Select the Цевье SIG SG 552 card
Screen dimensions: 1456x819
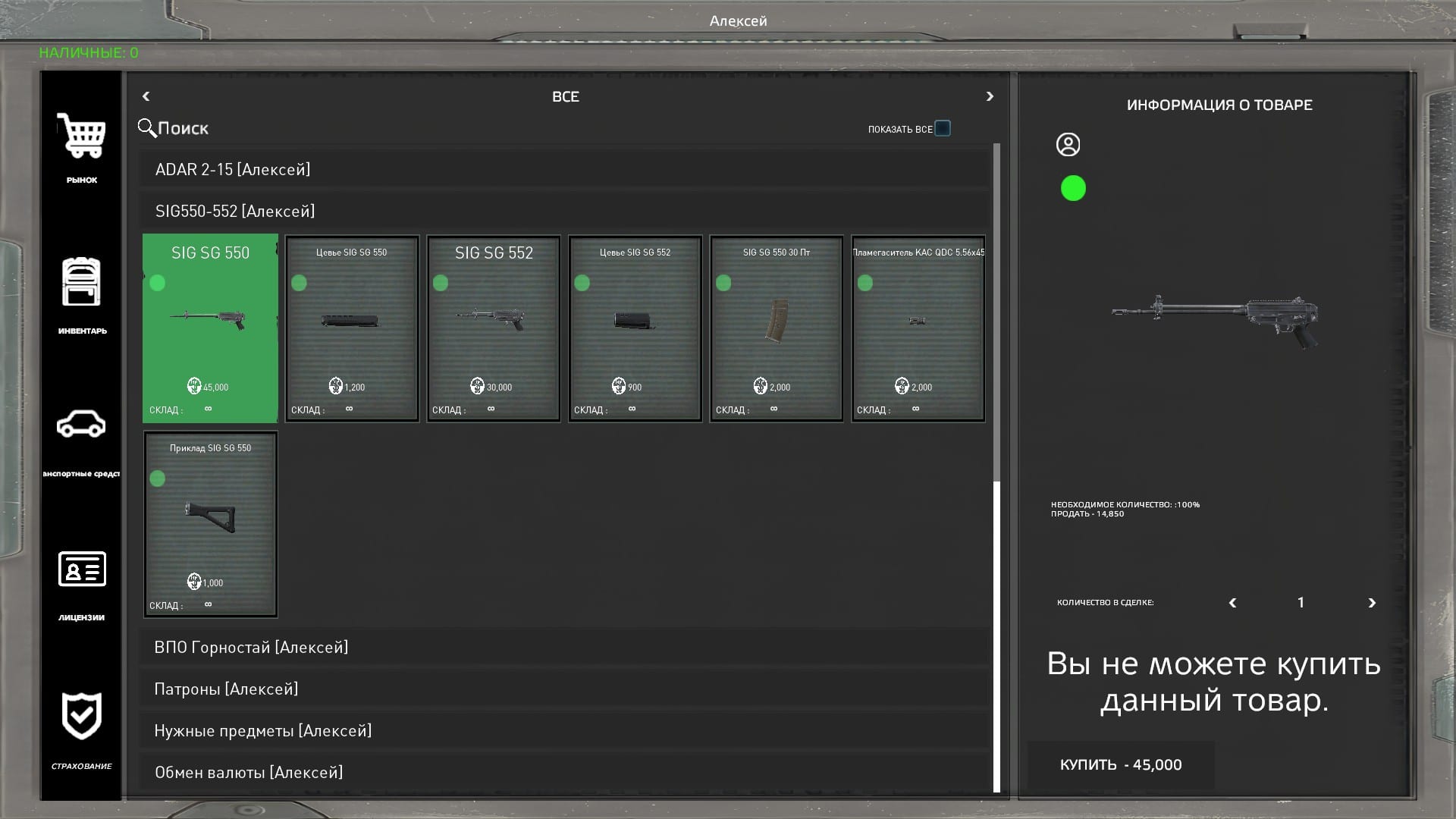coord(635,328)
